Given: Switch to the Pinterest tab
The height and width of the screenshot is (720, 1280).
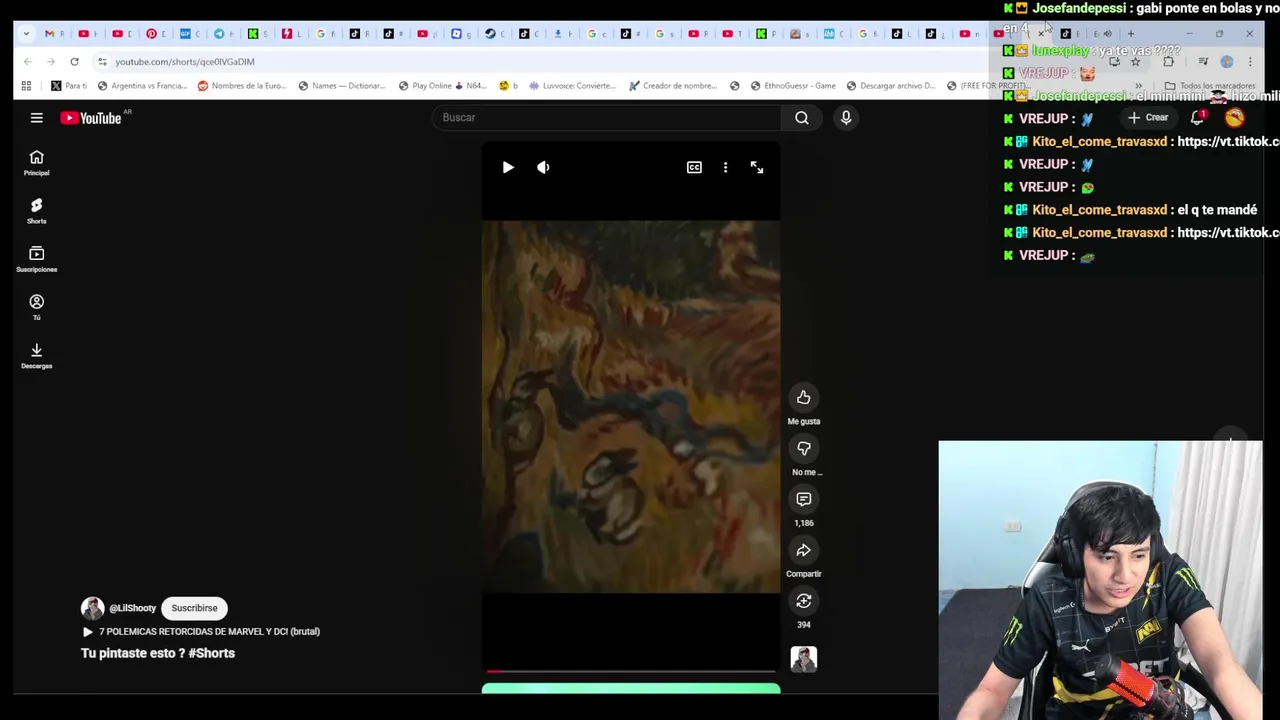Looking at the screenshot, I should (x=154, y=34).
